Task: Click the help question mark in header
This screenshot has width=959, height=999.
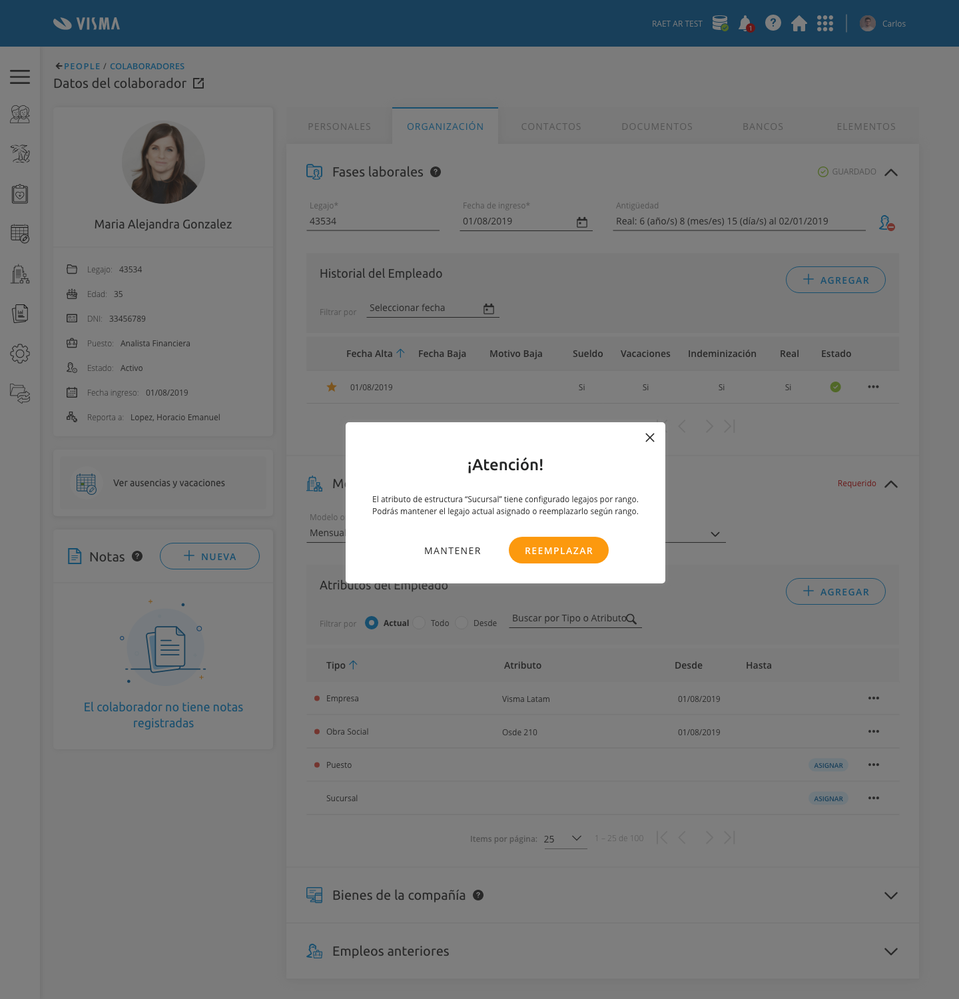Action: (773, 23)
